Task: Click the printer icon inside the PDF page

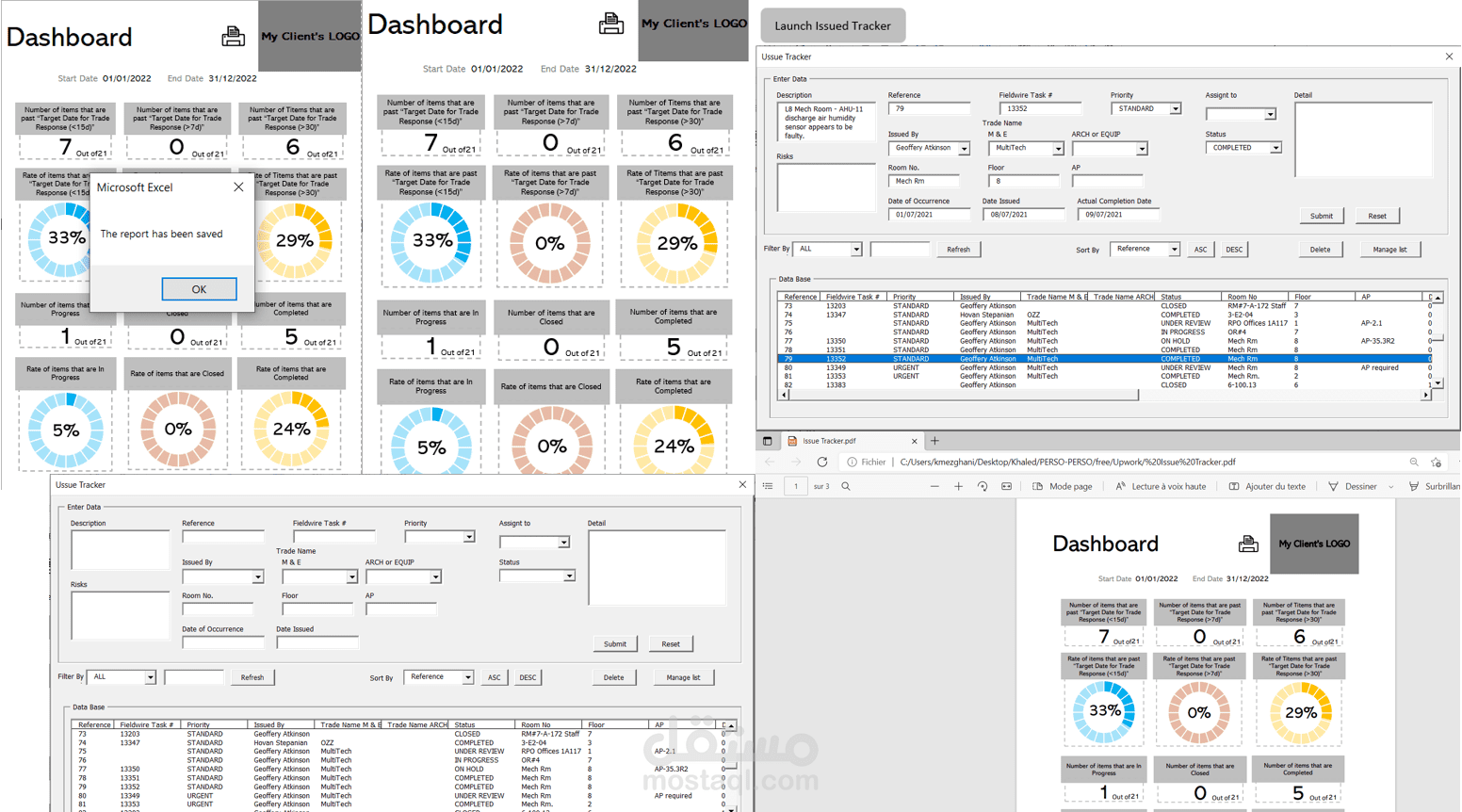Action: coord(1248,544)
